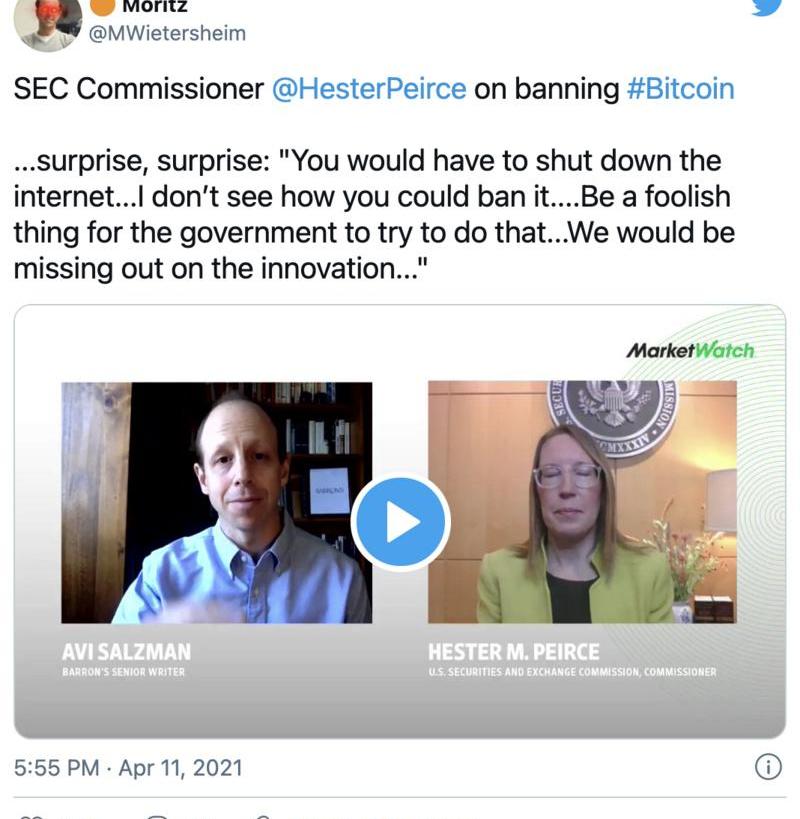Click the AVI SALZMAN name caption
This screenshot has height=819, width=800.
[x=126, y=652]
